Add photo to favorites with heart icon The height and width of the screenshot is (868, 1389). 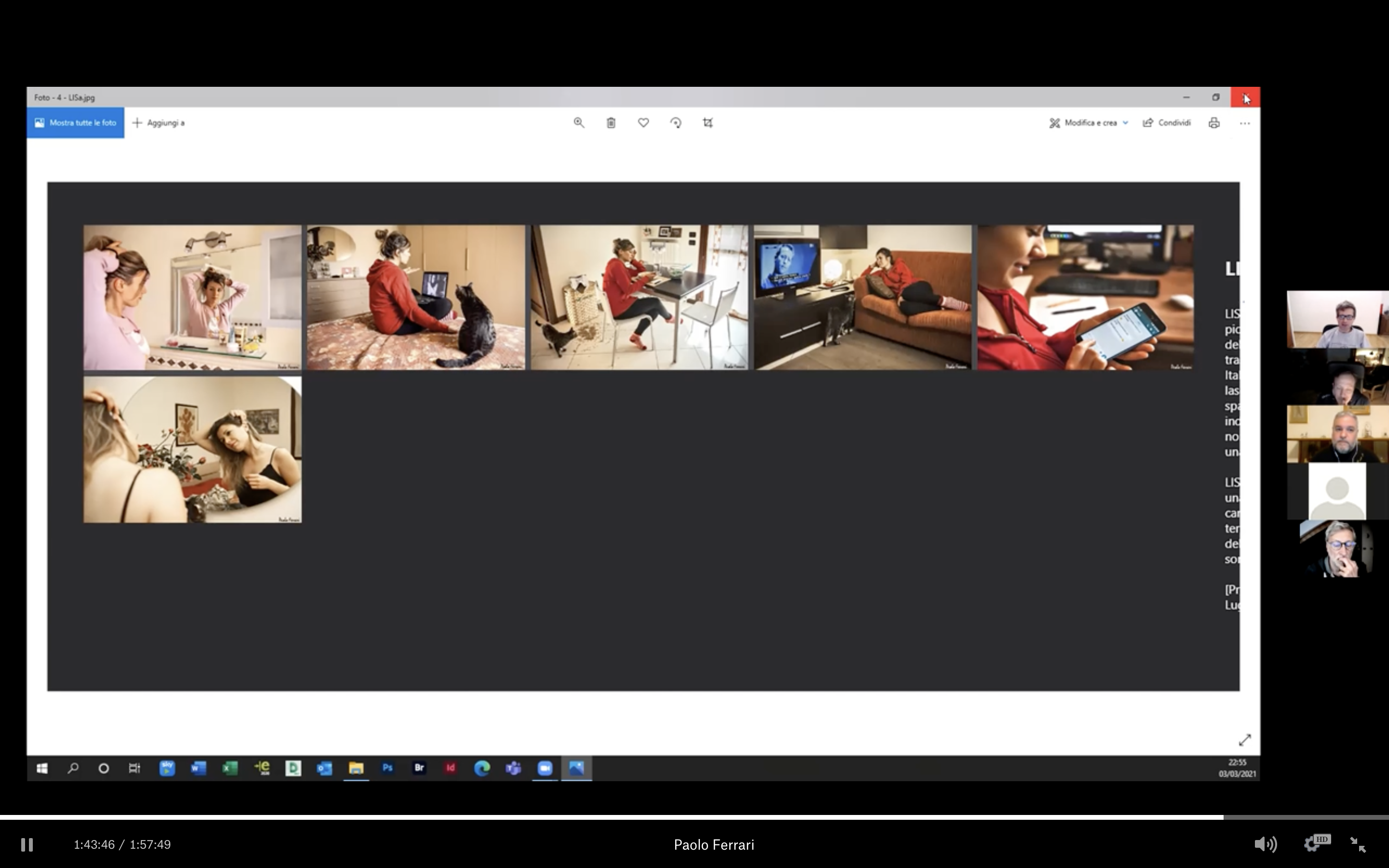pyautogui.click(x=643, y=123)
